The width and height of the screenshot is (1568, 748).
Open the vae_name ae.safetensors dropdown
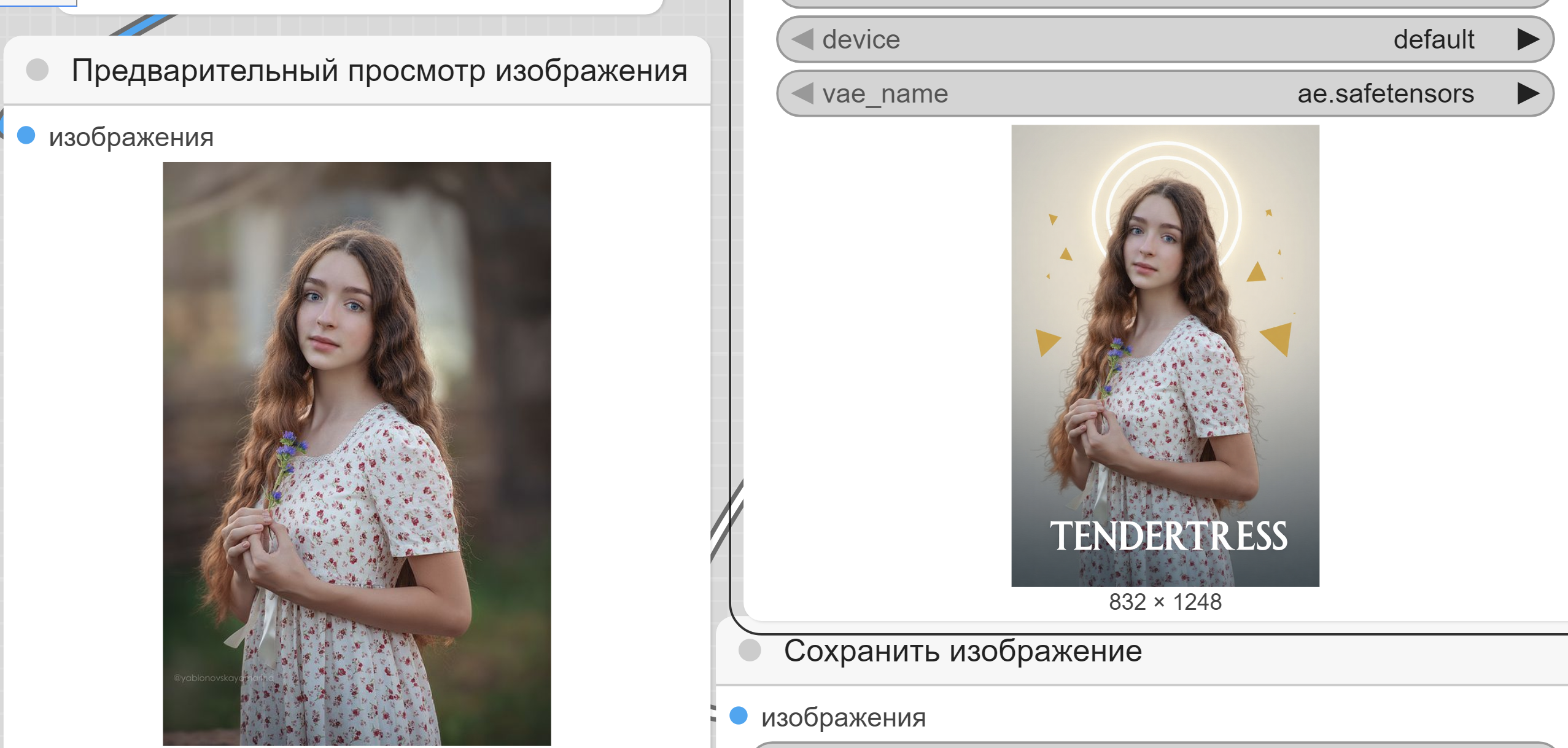1385,93
